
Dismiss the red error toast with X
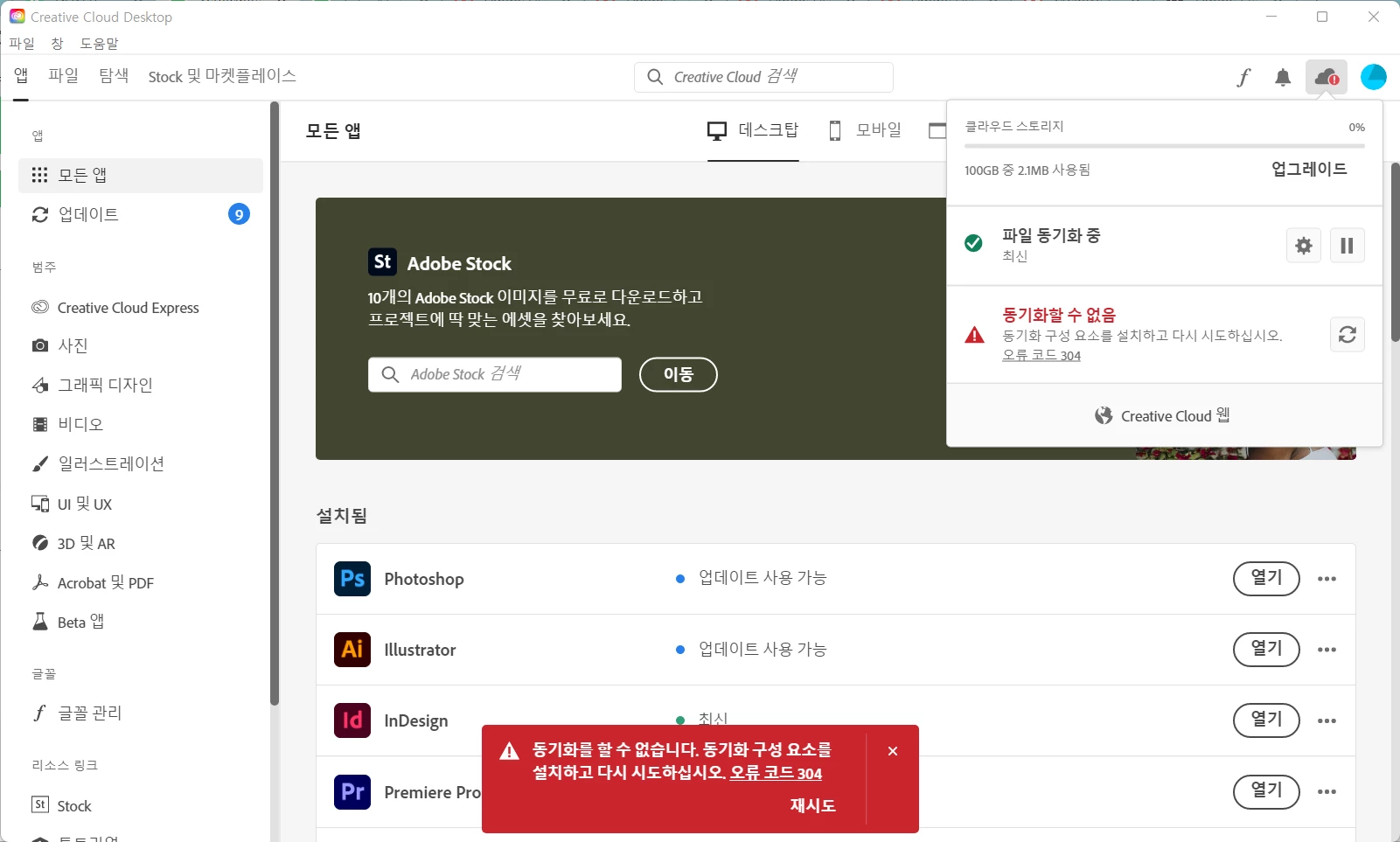coord(893,751)
